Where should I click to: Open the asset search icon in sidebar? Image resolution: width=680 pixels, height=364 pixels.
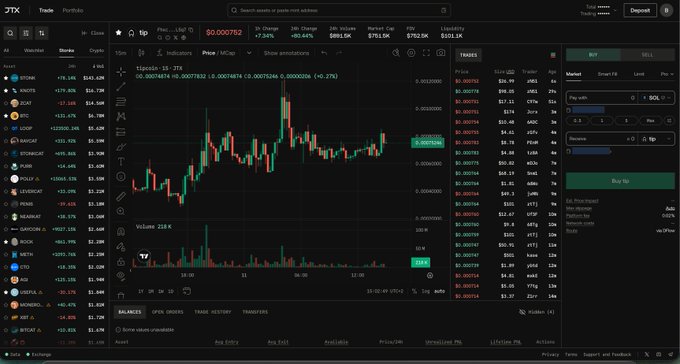pos(10,33)
